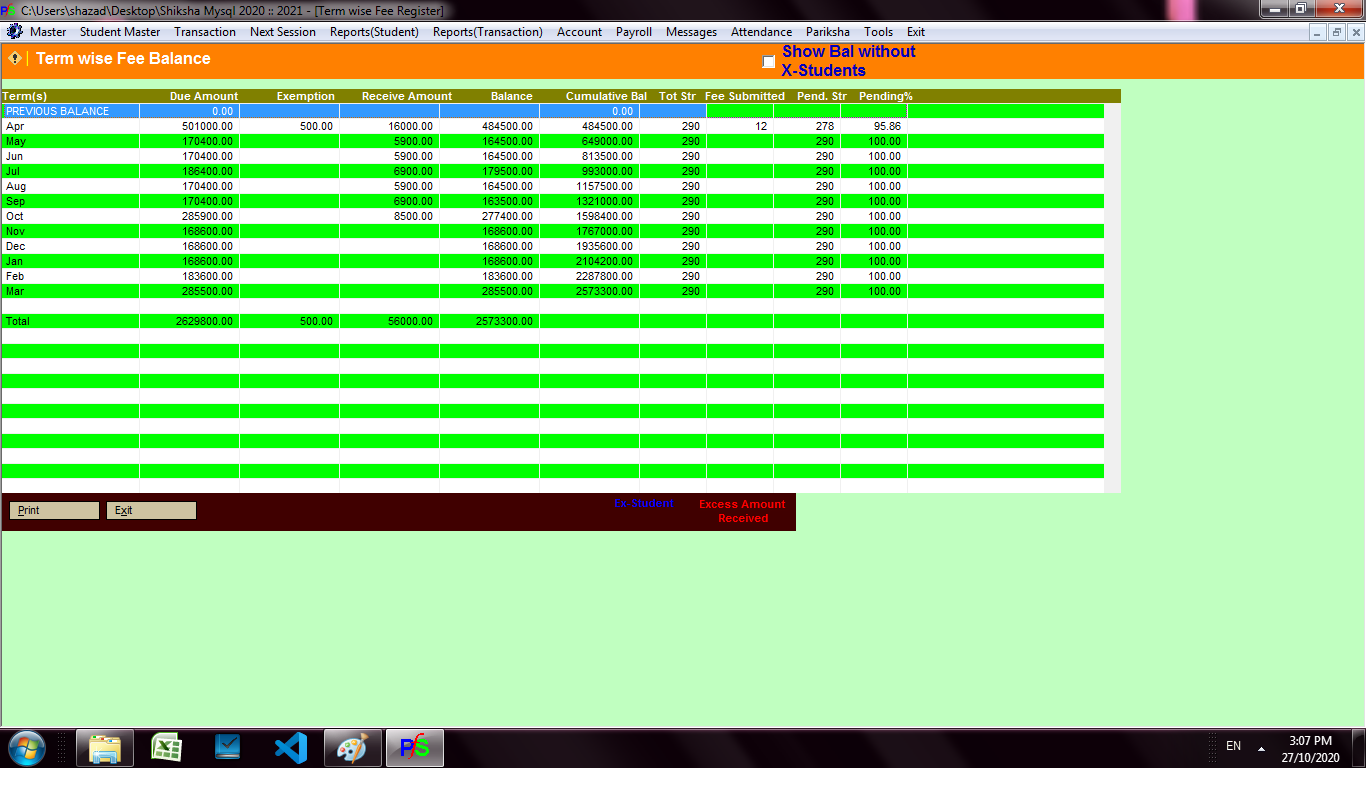Screen dimensions: 1366x795
Task: Click the application icon in the menu bar
Action: pyautogui.click(x=14, y=32)
